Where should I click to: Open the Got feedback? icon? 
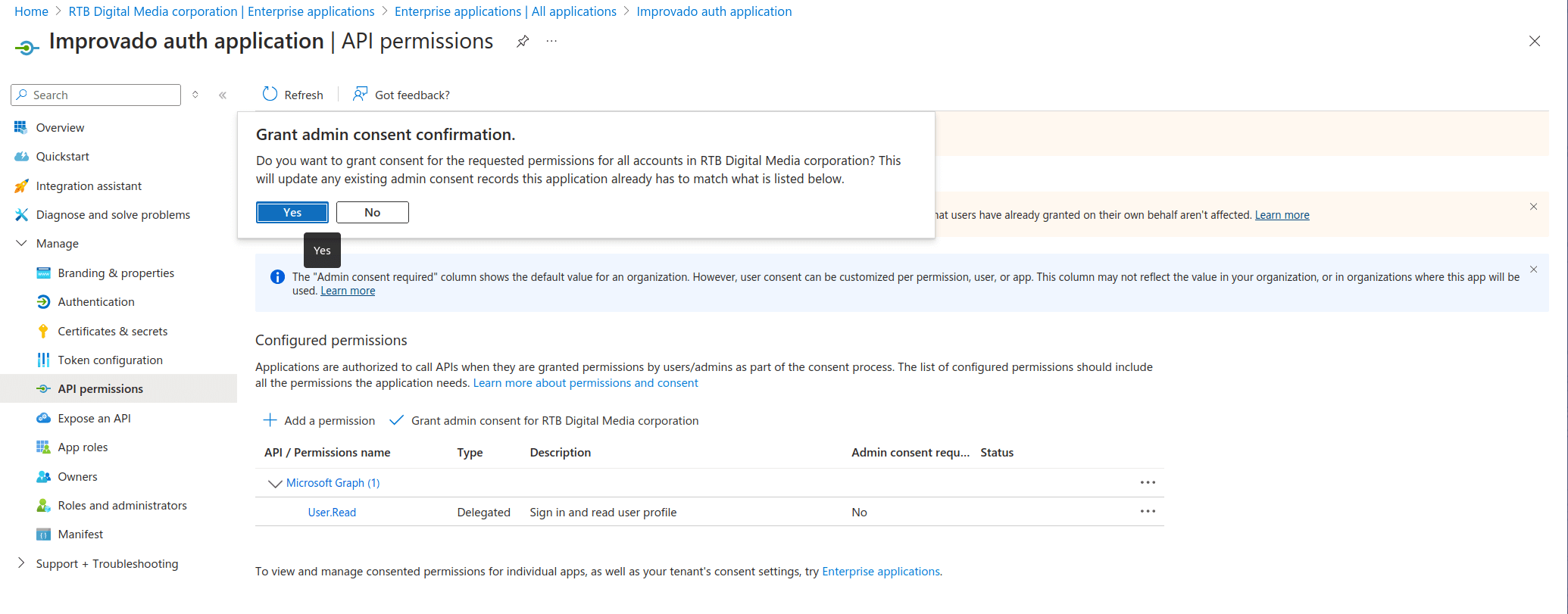pyautogui.click(x=361, y=94)
